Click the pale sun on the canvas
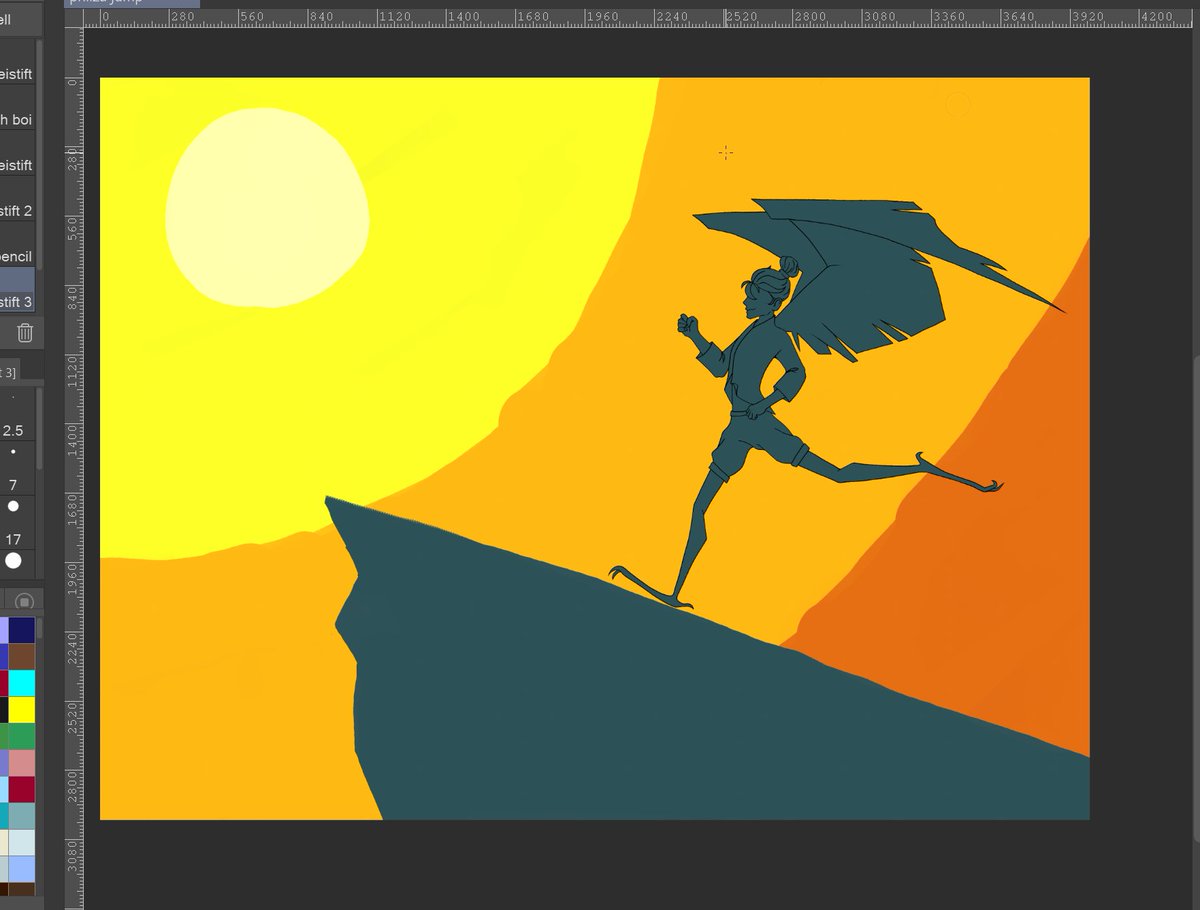1200x910 pixels. 267,208
